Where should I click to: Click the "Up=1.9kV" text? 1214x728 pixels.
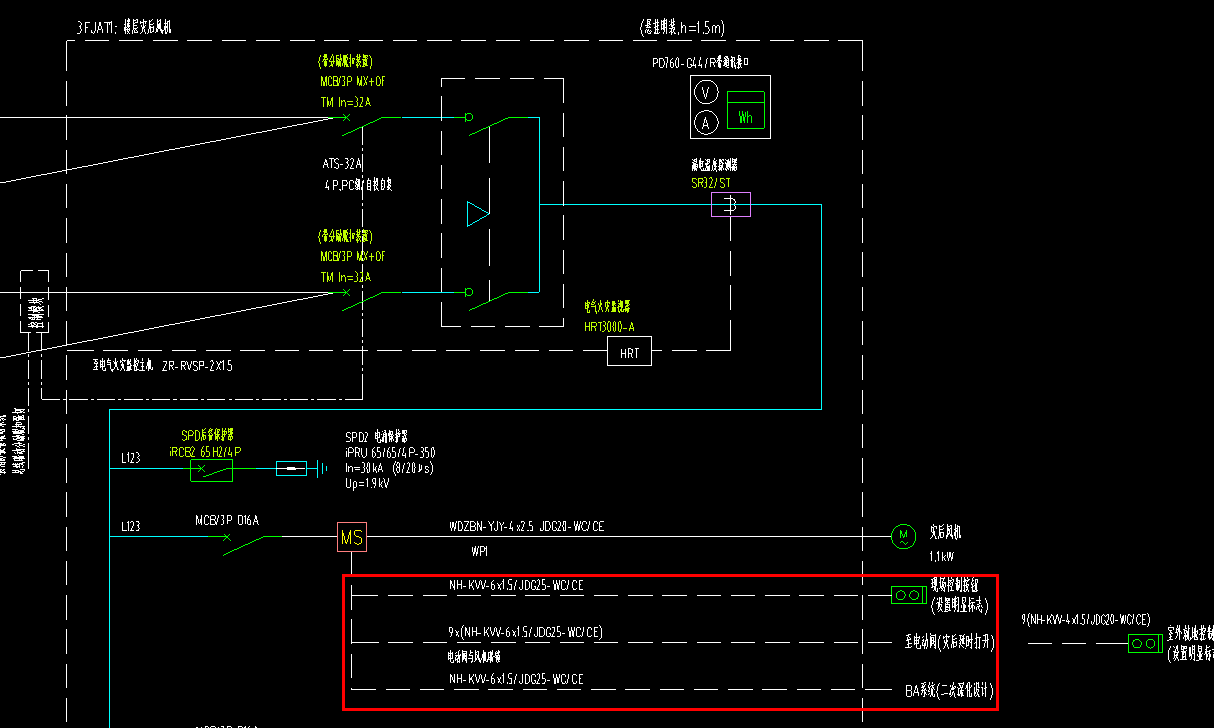point(368,483)
